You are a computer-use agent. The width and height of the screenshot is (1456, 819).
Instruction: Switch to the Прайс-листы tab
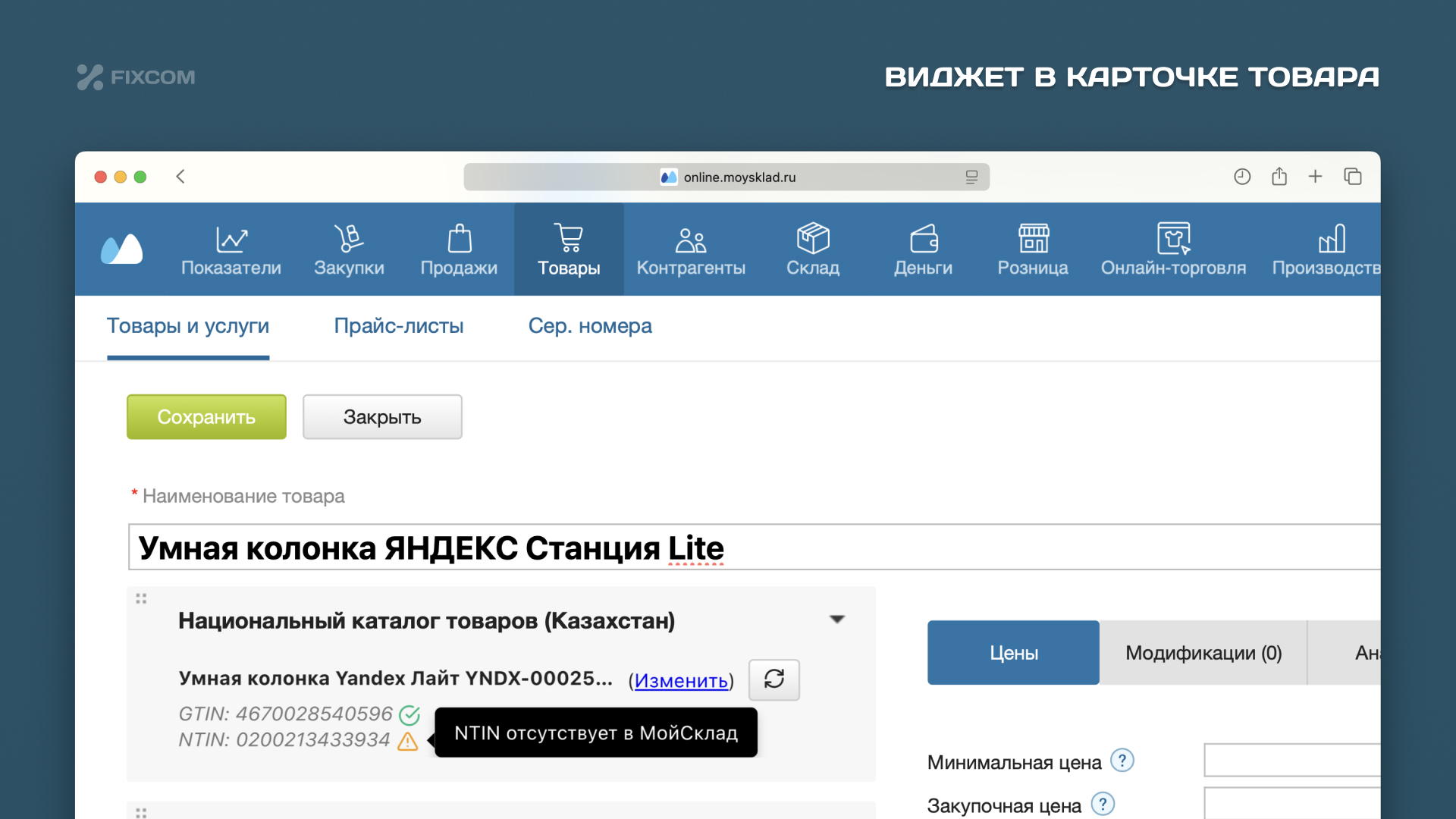coord(398,326)
